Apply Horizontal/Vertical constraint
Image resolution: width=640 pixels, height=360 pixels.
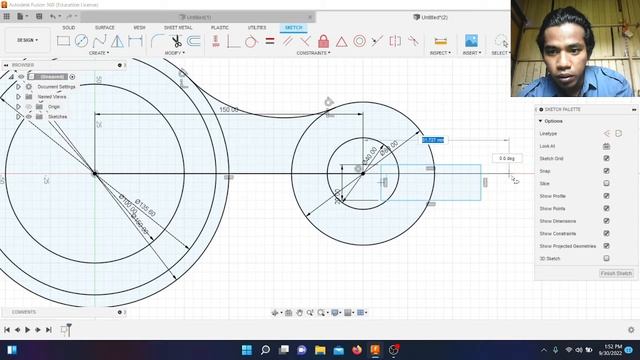(x=216, y=41)
